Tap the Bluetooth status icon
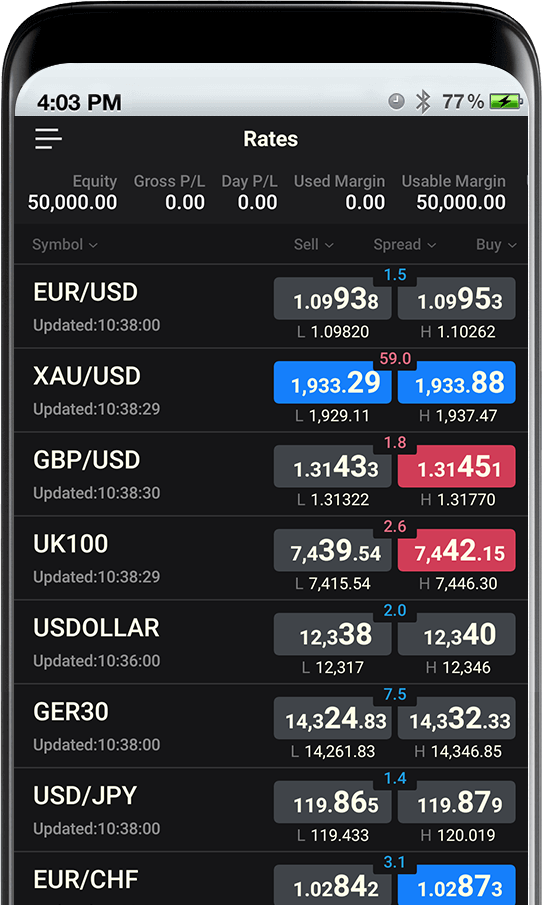Viewport: 542px width, 905px height. (423, 103)
